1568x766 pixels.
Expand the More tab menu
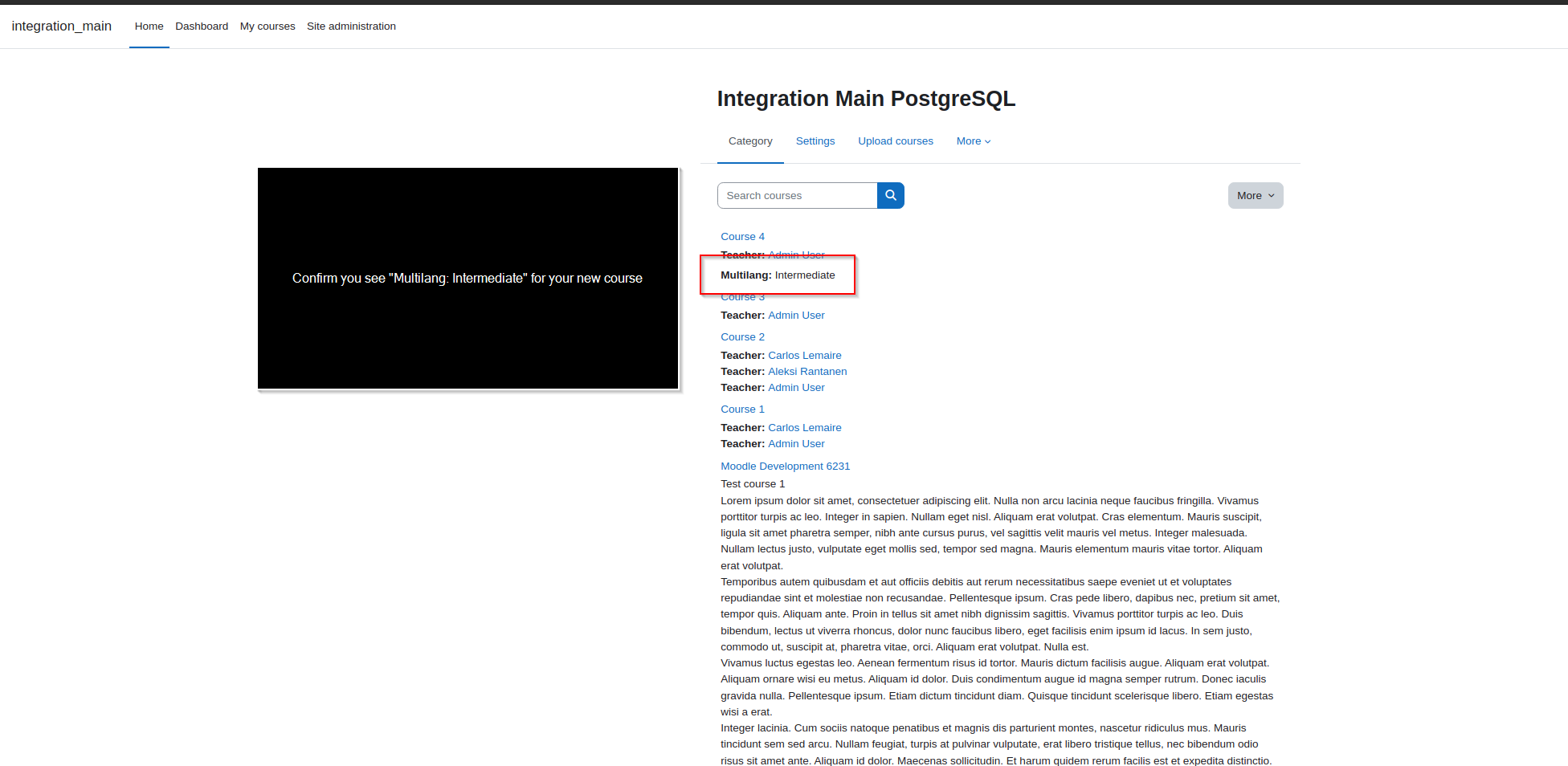(x=974, y=141)
